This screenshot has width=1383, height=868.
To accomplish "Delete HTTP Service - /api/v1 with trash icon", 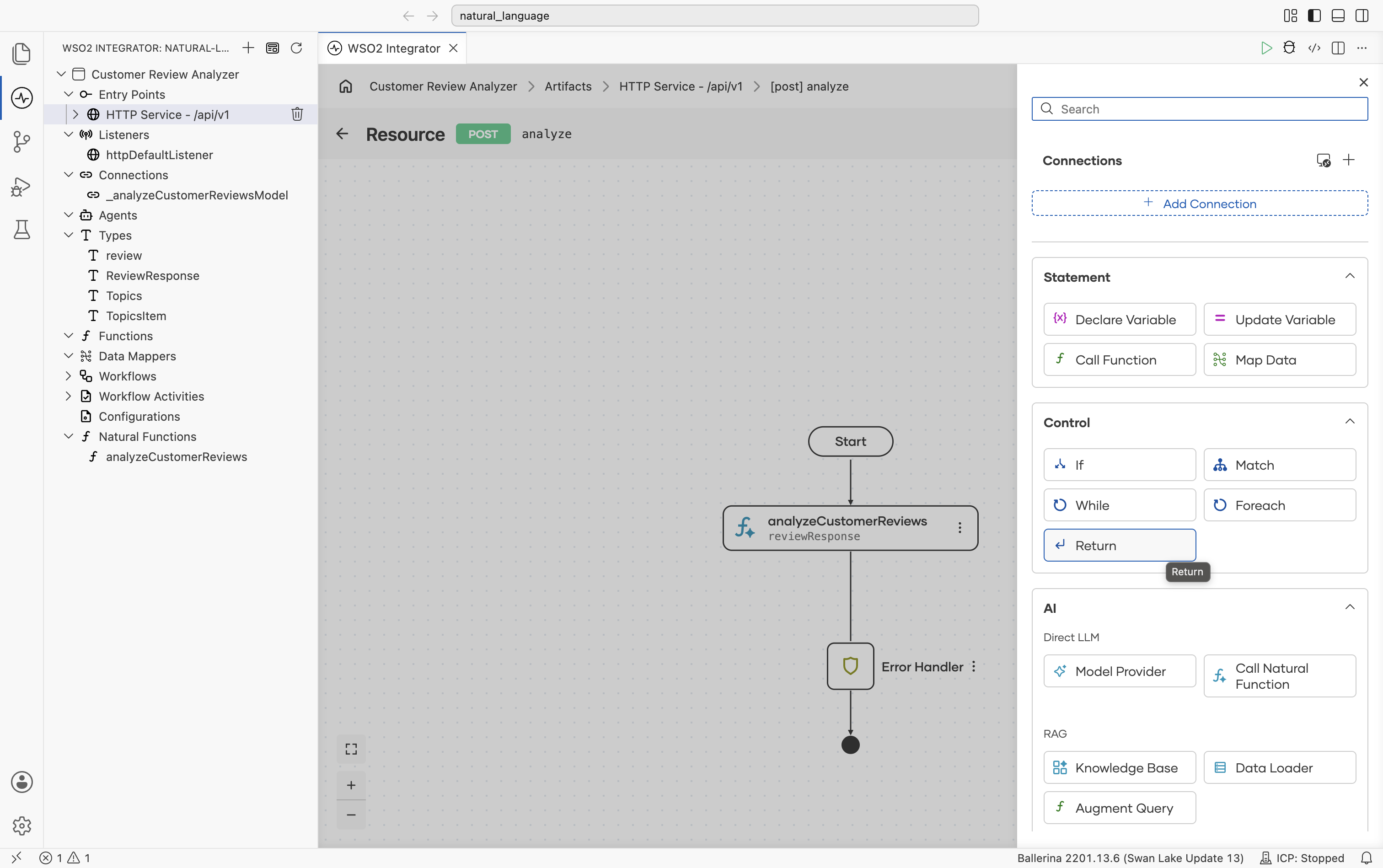I will coord(297,114).
